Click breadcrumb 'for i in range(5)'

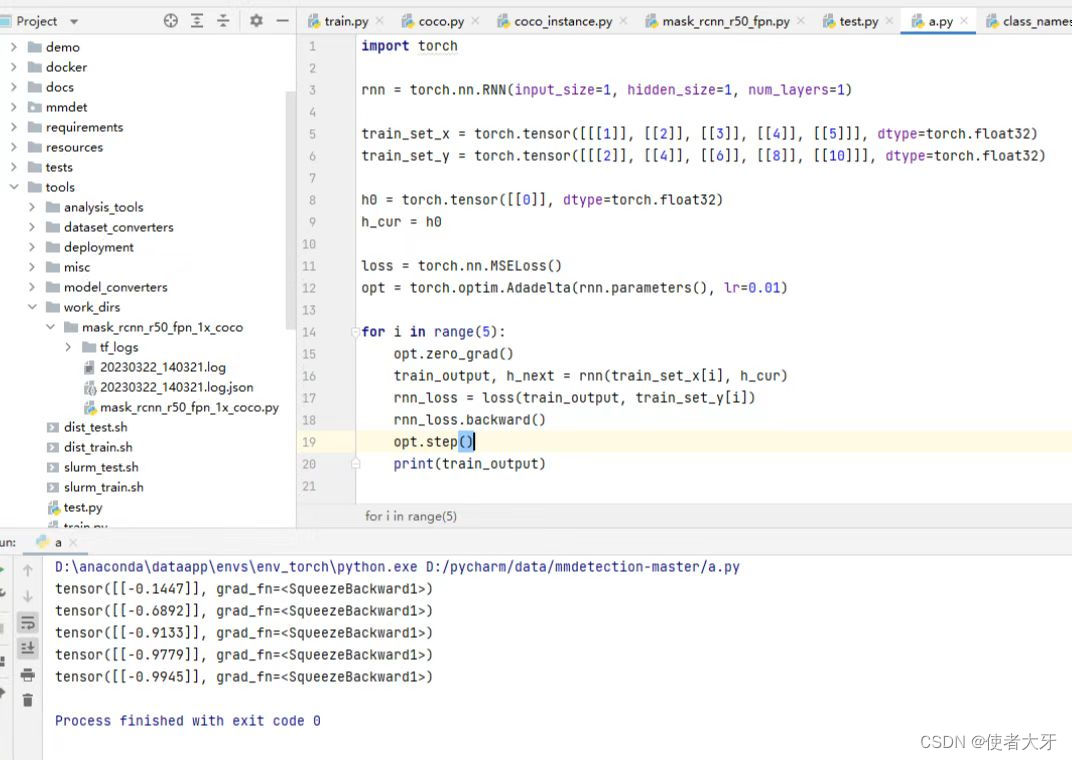pyautogui.click(x=411, y=516)
